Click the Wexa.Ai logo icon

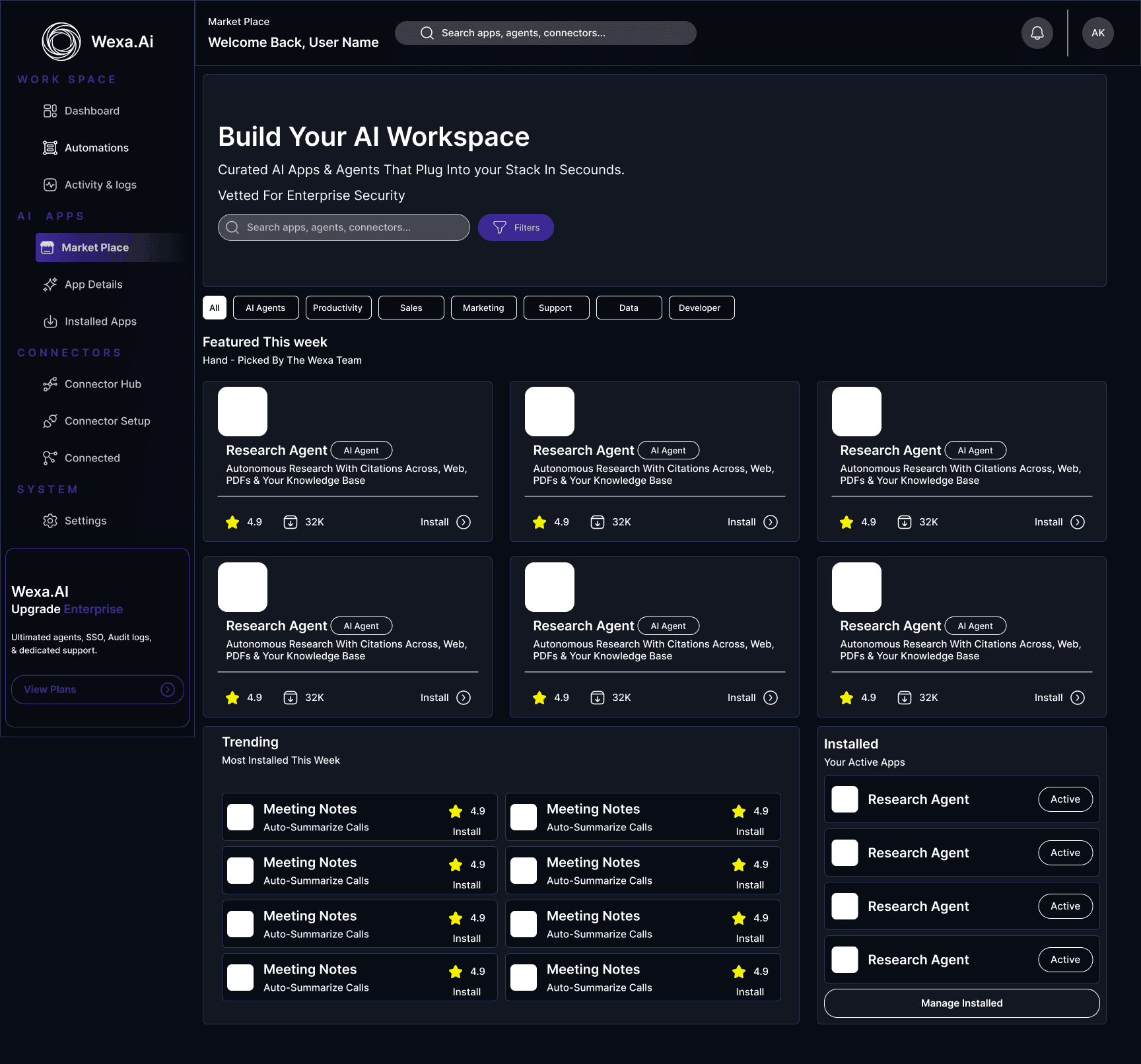click(61, 42)
